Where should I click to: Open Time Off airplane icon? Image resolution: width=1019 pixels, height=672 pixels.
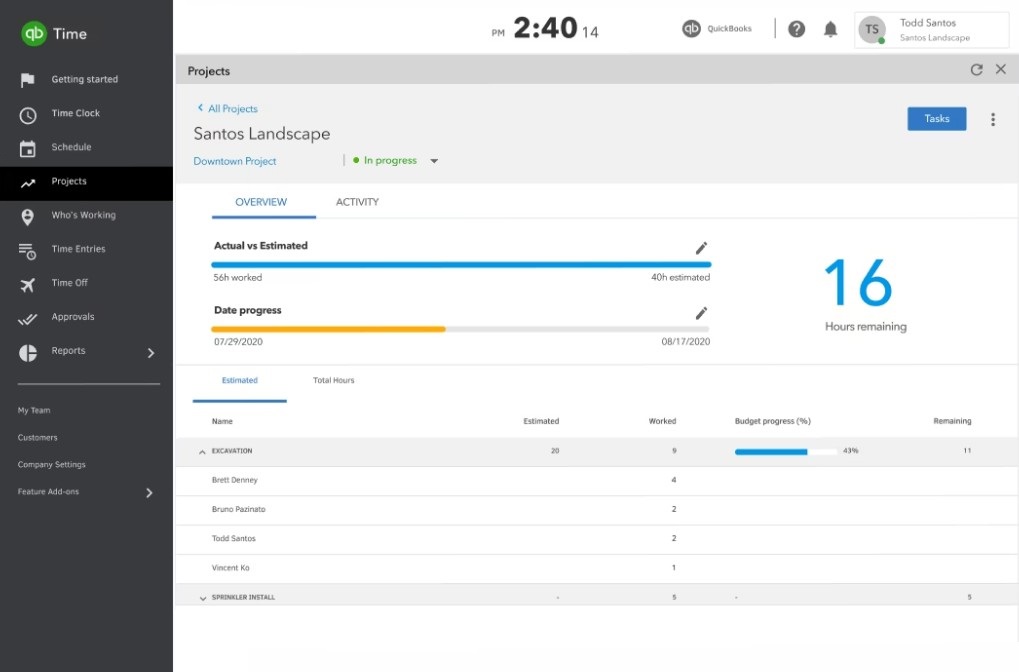[28, 285]
